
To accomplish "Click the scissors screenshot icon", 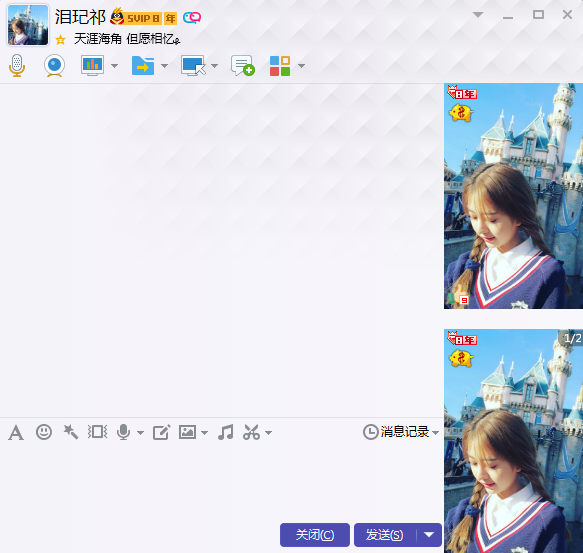I will (252, 432).
